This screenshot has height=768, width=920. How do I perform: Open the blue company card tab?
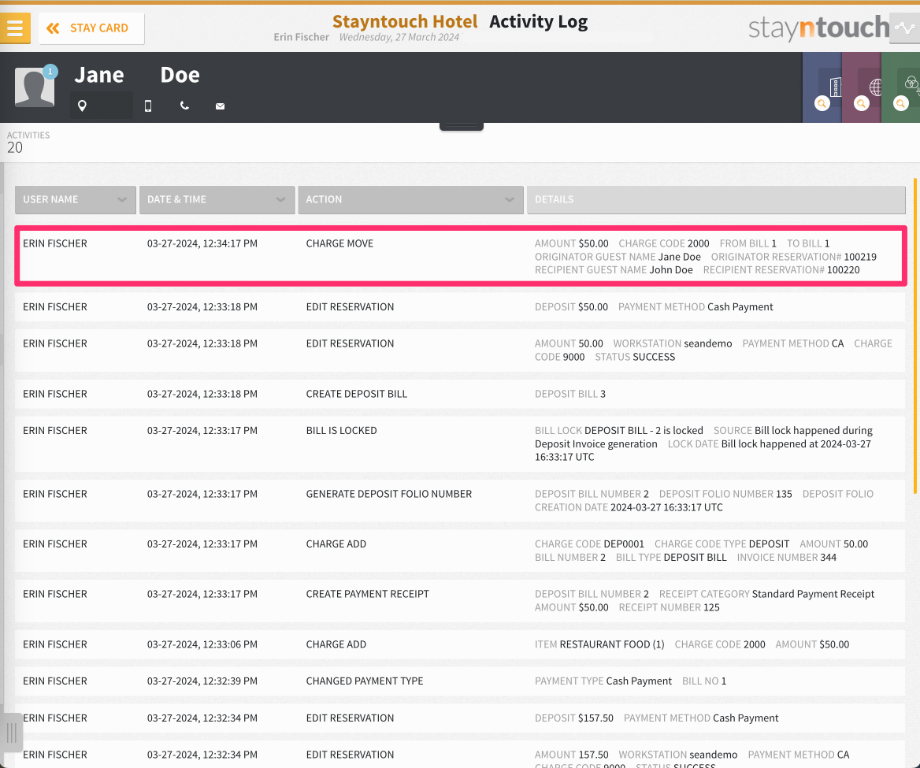pyautogui.click(x=821, y=87)
